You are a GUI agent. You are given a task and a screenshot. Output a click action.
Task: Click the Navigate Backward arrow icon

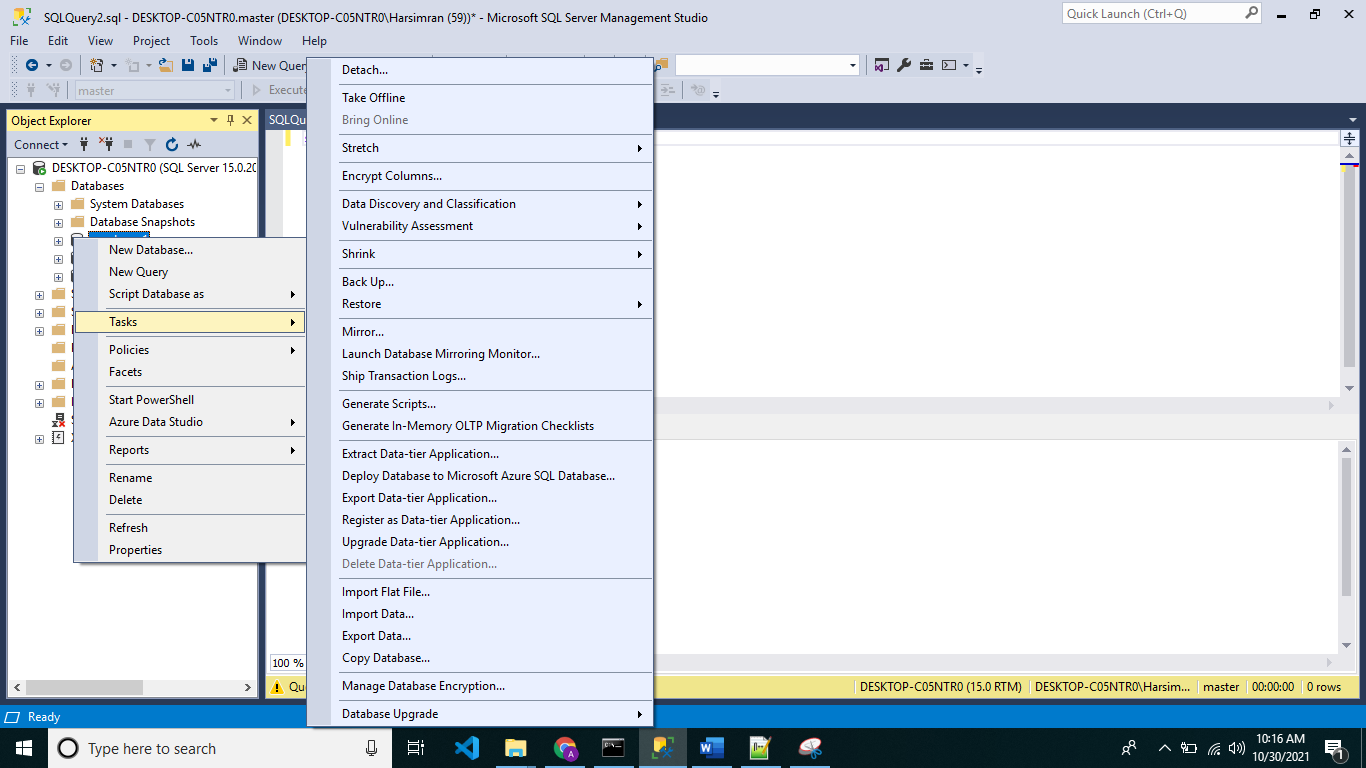33,64
